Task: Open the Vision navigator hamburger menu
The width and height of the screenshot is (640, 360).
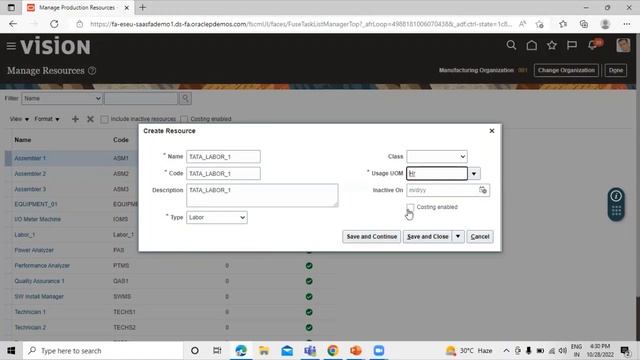Action: pyautogui.click(x=11, y=46)
